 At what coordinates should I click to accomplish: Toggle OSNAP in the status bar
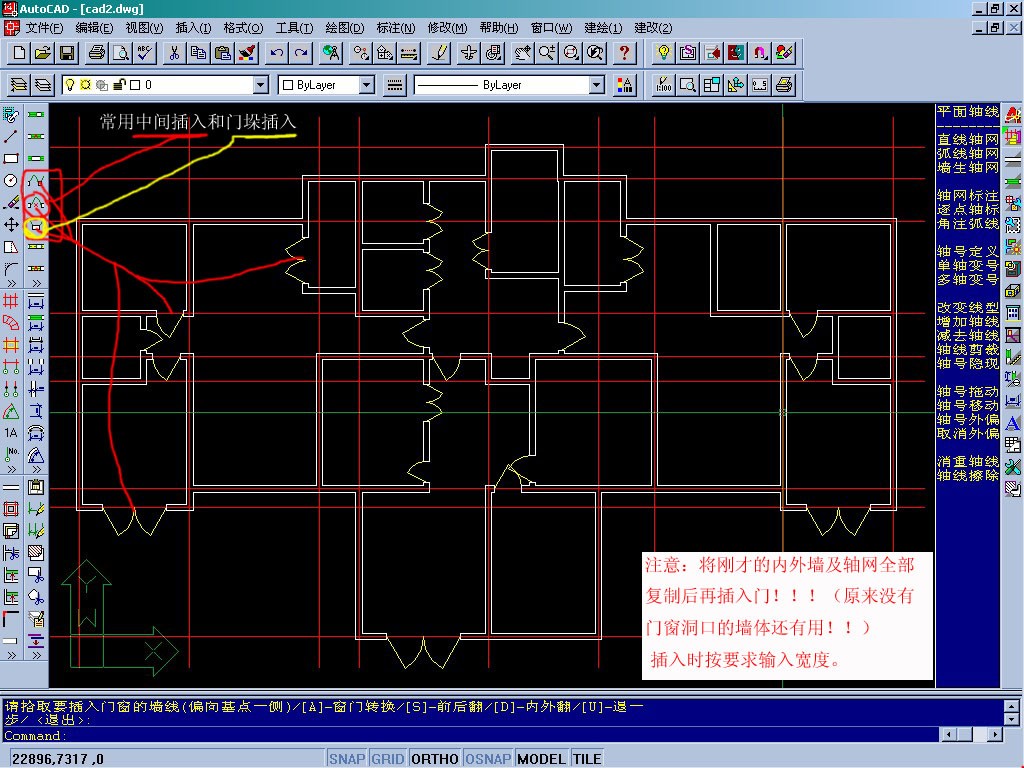(x=488, y=759)
